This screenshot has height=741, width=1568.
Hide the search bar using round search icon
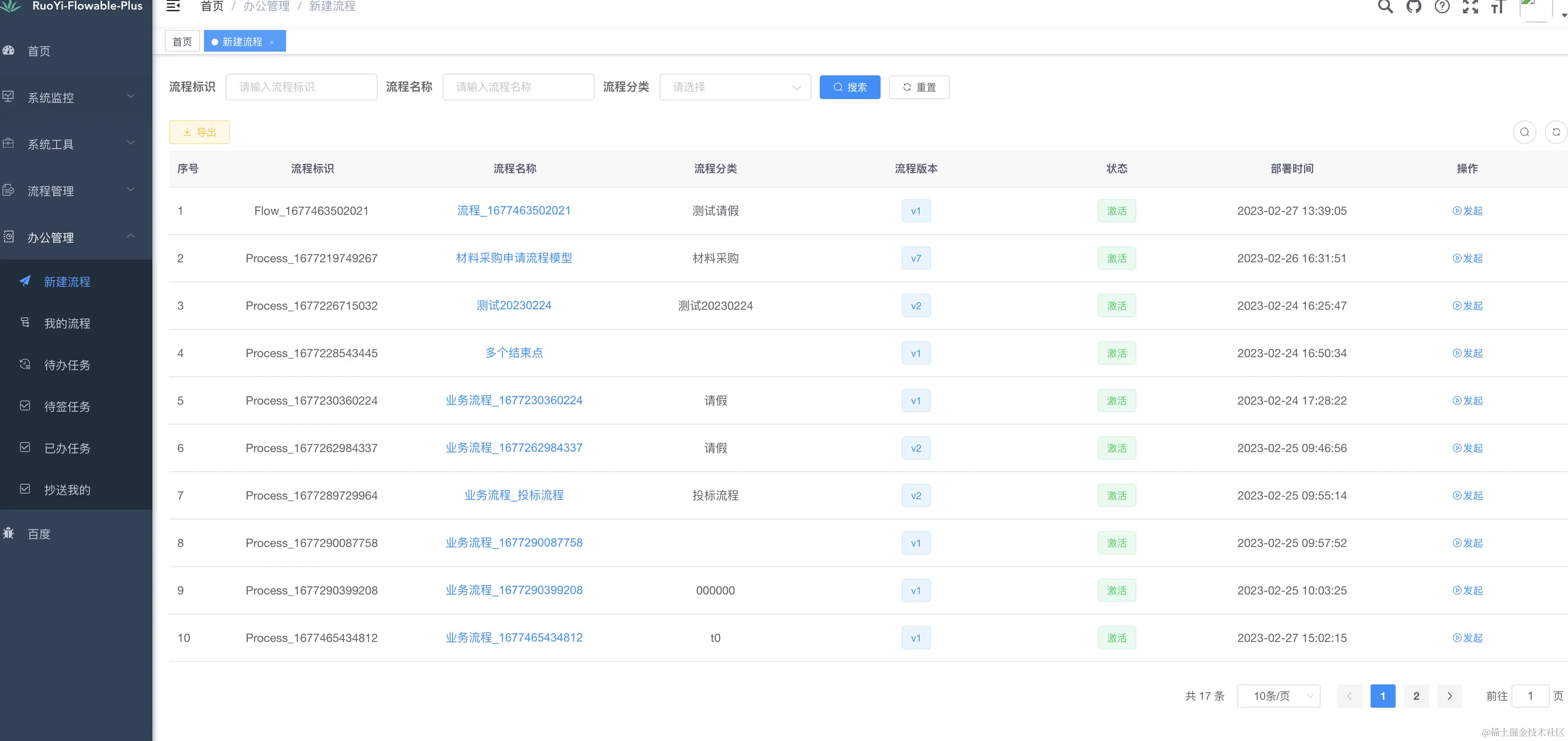pos(1524,132)
